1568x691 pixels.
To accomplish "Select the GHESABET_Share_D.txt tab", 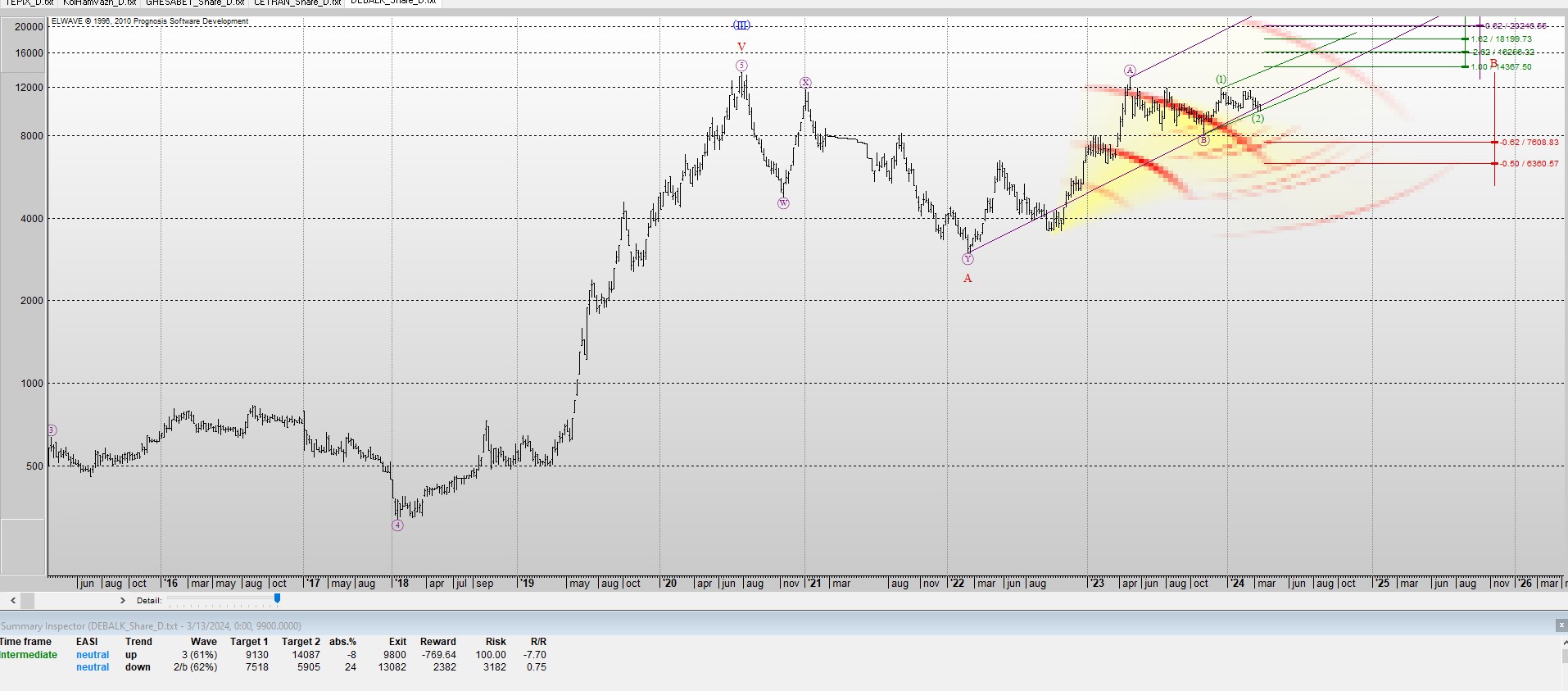I will coord(194,2).
